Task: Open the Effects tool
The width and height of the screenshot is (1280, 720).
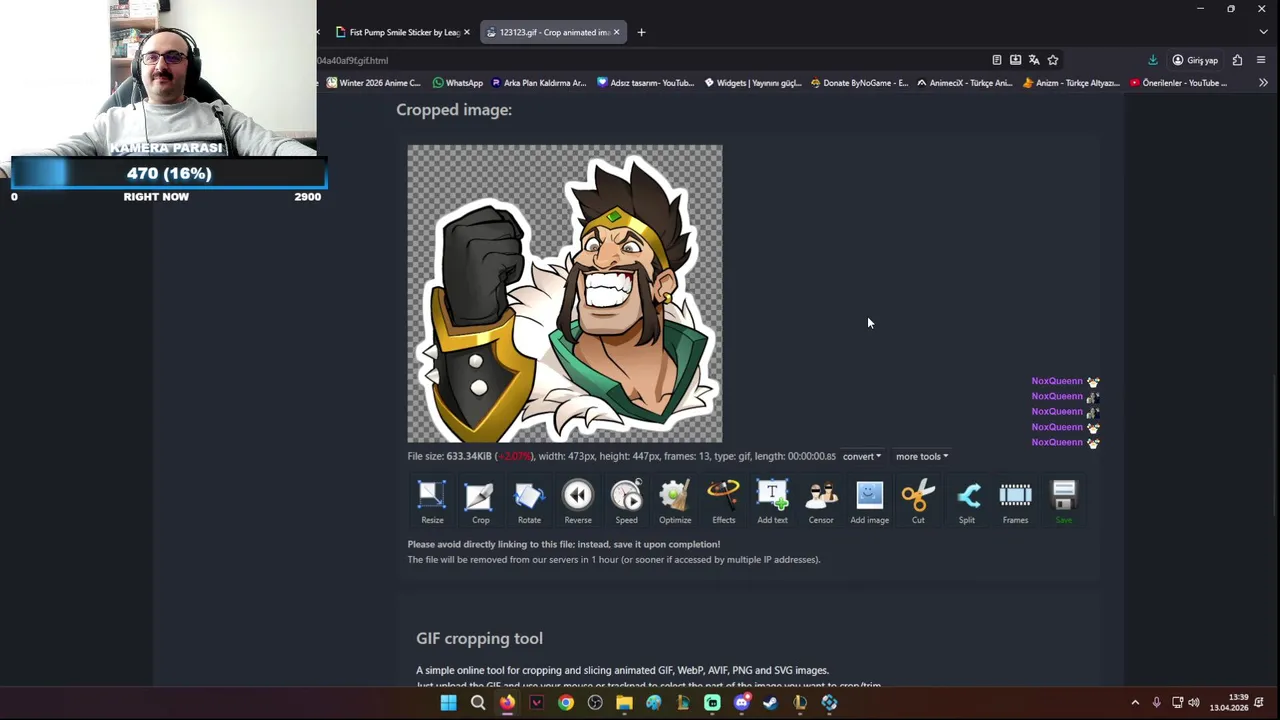Action: (723, 502)
